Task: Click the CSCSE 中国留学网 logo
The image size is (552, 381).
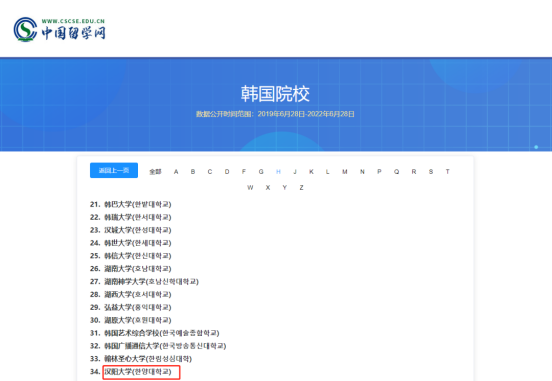Action: 59,29
